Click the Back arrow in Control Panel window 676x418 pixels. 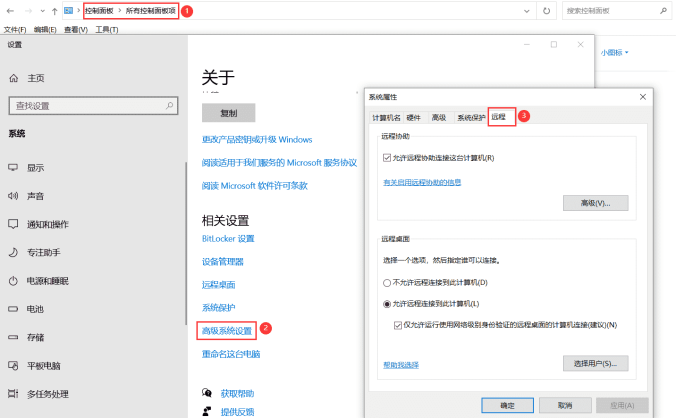tap(10, 11)
